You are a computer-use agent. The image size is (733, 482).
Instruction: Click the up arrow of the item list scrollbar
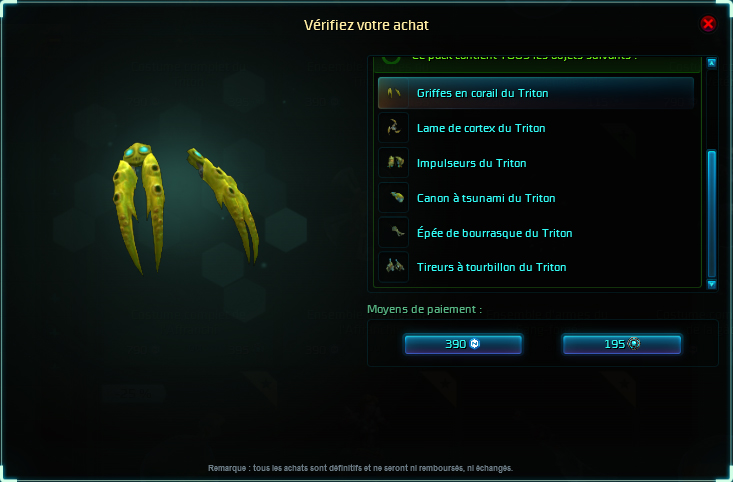point(711,63)
